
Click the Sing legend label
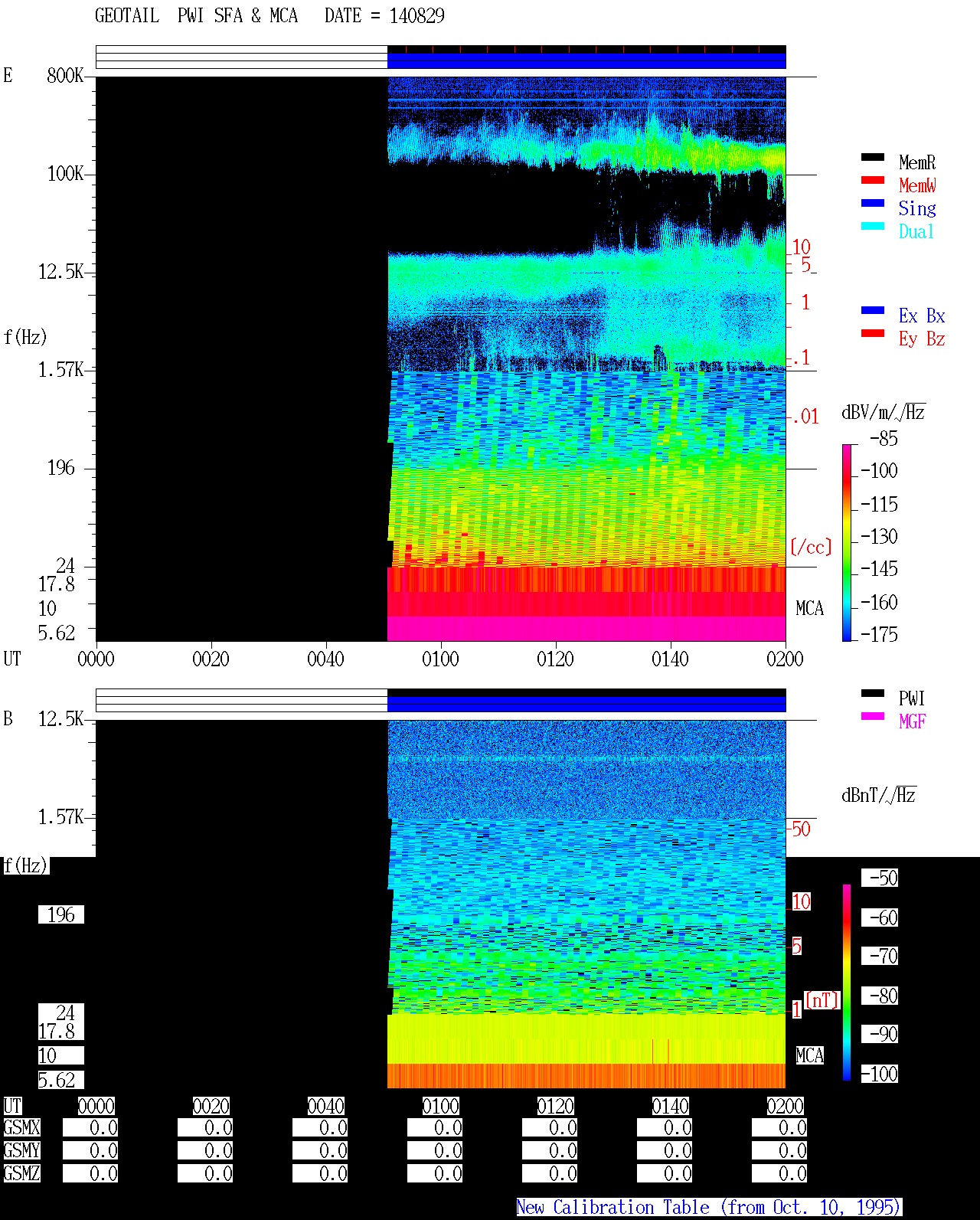[x=917, y=208]
